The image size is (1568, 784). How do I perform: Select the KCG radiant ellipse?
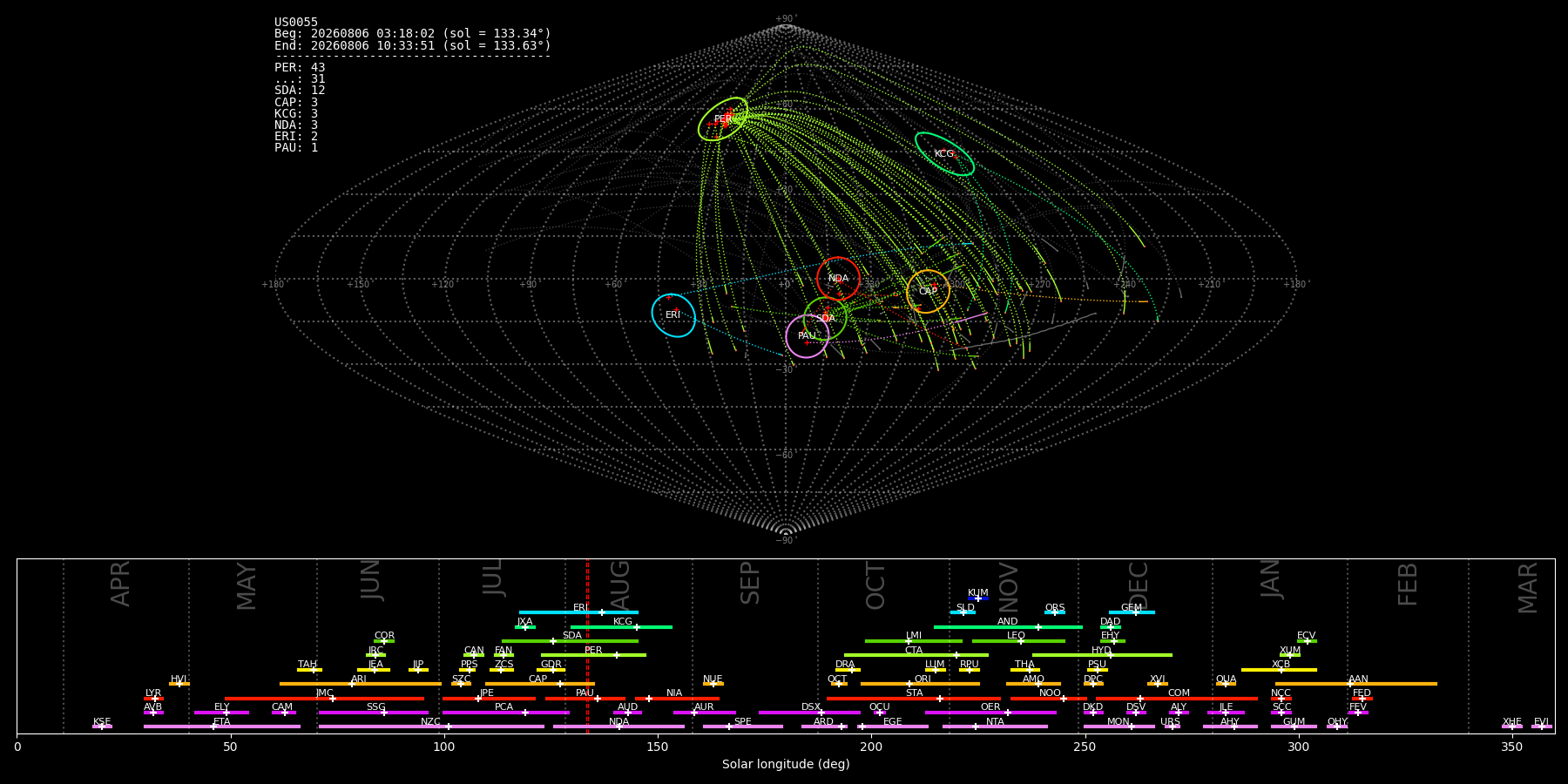point(944,153)
